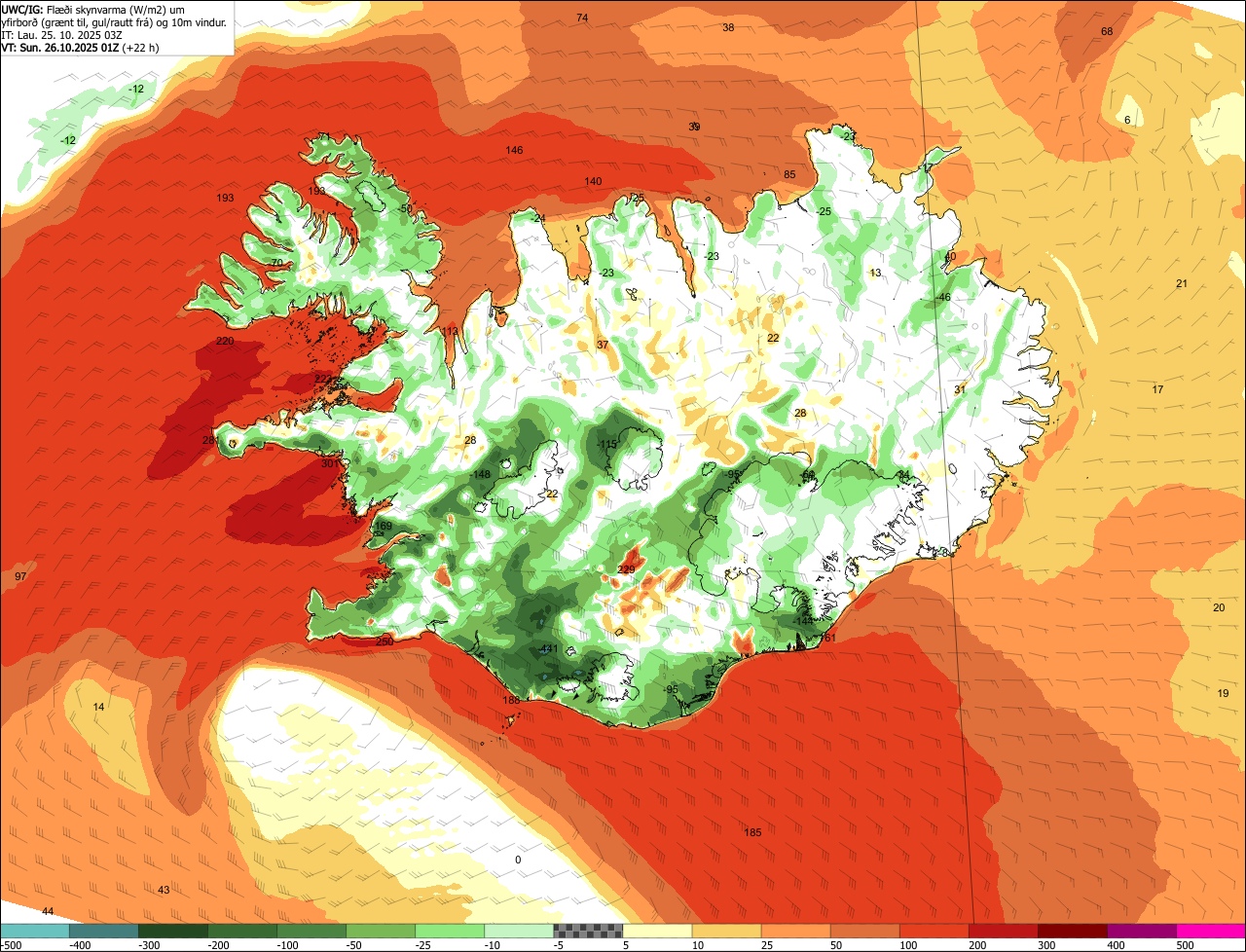Viewport: 1246px width, 952px height.
Task: Click the "44" value on the map
Action: 48,911
